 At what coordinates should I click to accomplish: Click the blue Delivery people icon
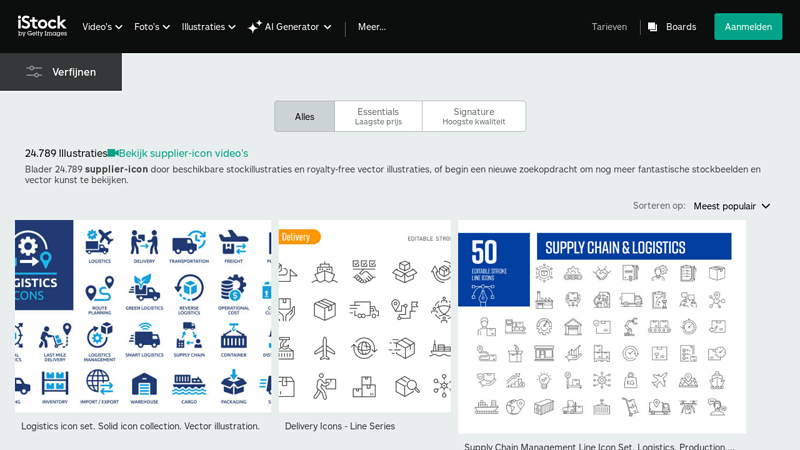[144, 242]
